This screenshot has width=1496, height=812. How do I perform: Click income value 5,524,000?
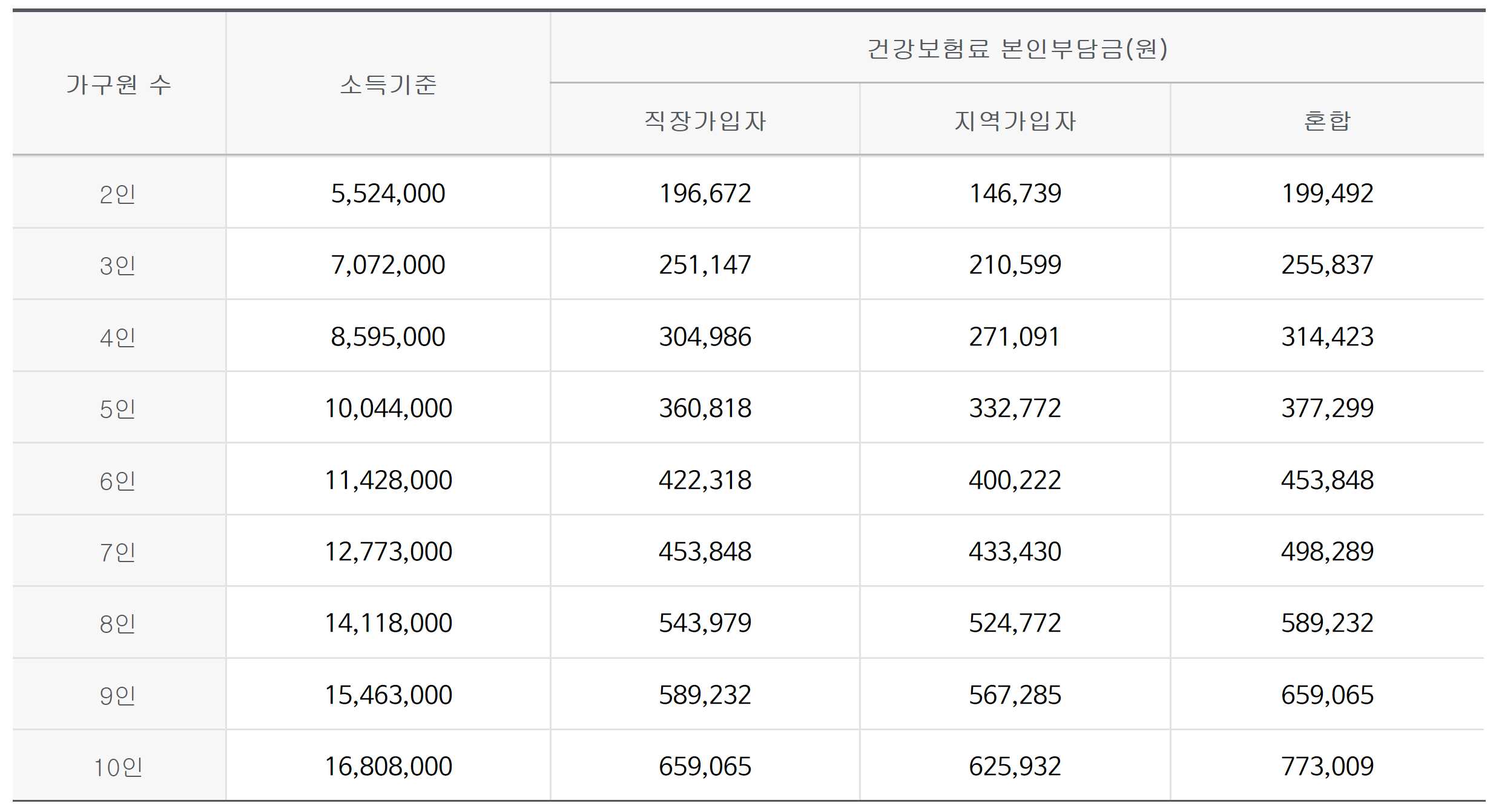[x=388, y=194]
